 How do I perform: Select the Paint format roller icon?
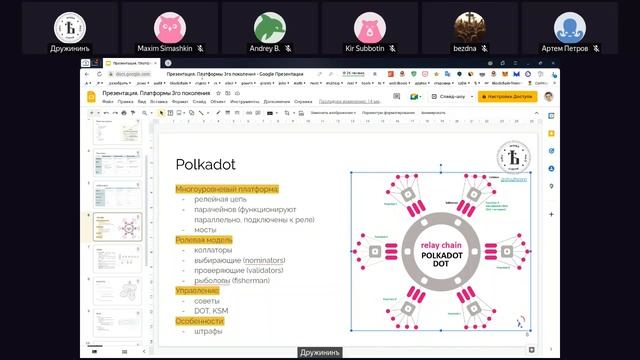(133, 113)
